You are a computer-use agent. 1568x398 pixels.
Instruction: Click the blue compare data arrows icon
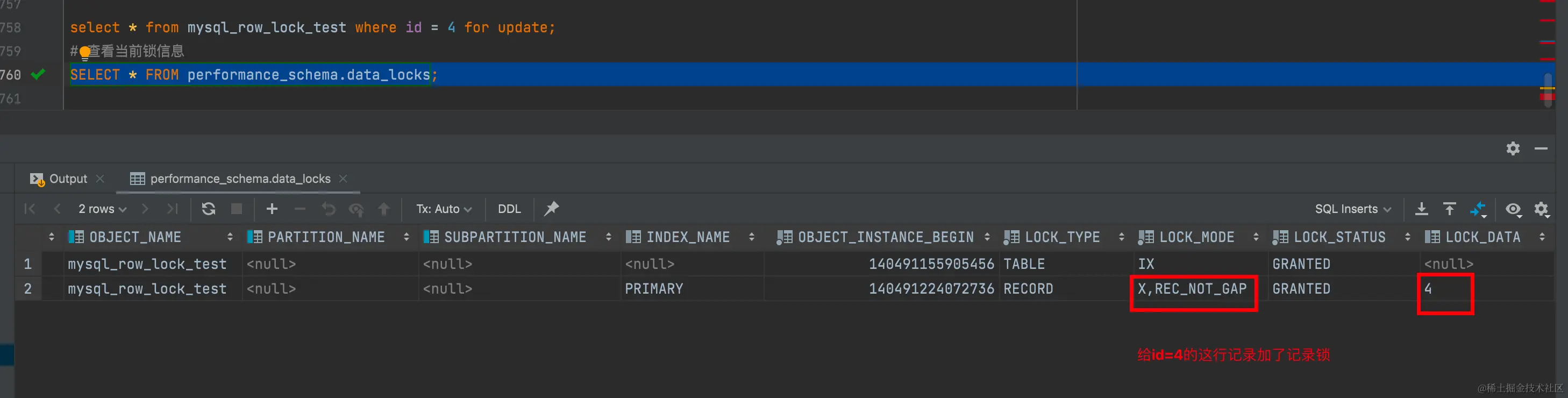point(1478,209)
